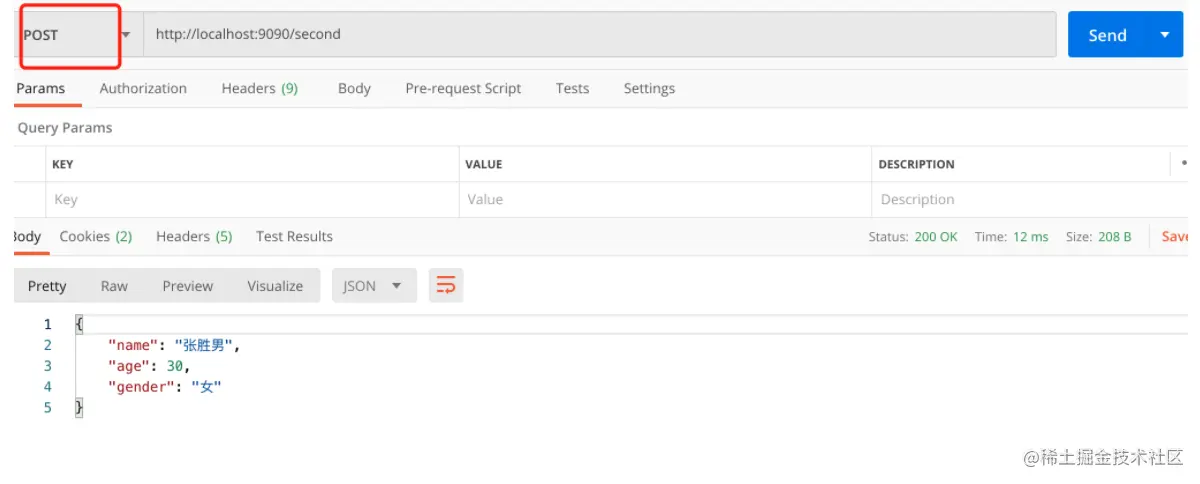The width and height of the screenshot is (1200, 484).
Task: Switch to the Params tab
Action: (x=41, y=88)
